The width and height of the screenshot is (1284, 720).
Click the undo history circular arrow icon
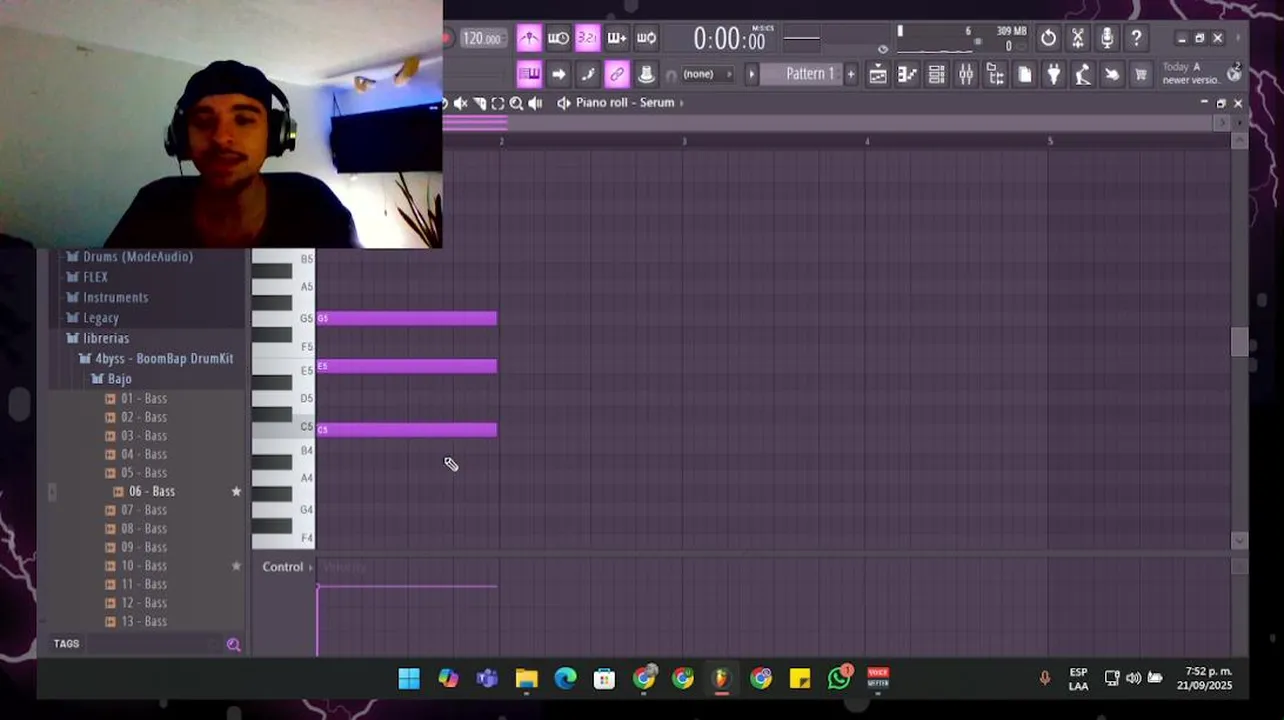[1048, 38]
